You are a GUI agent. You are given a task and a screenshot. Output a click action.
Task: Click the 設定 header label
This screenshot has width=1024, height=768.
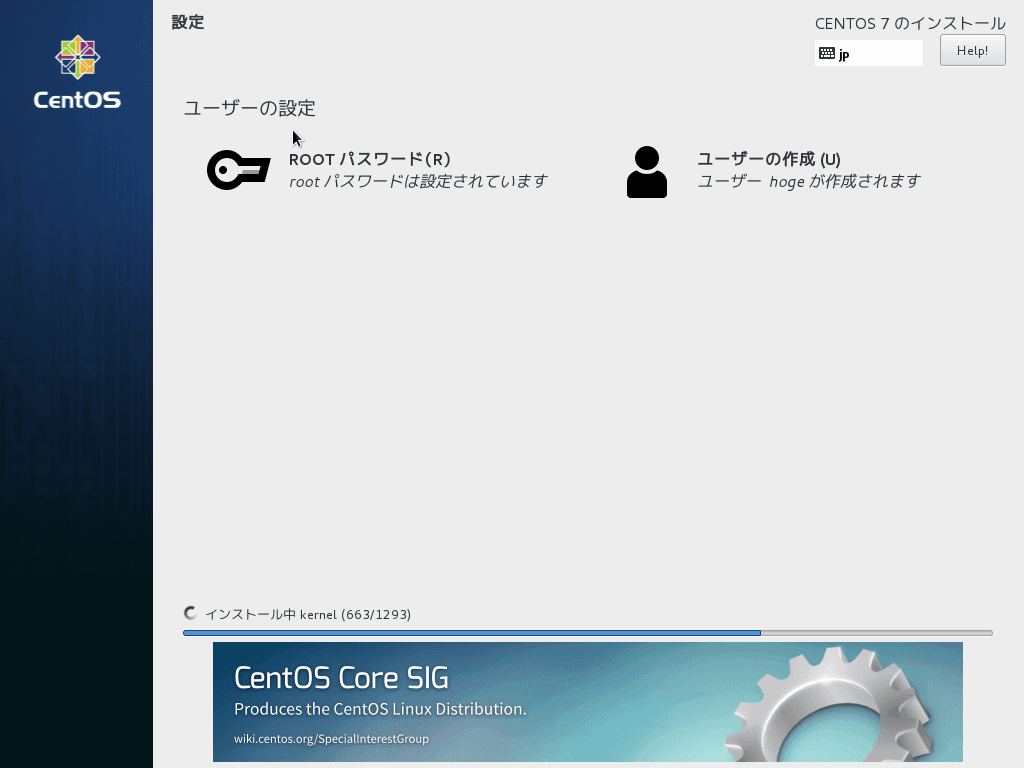(x=188, y=22)
